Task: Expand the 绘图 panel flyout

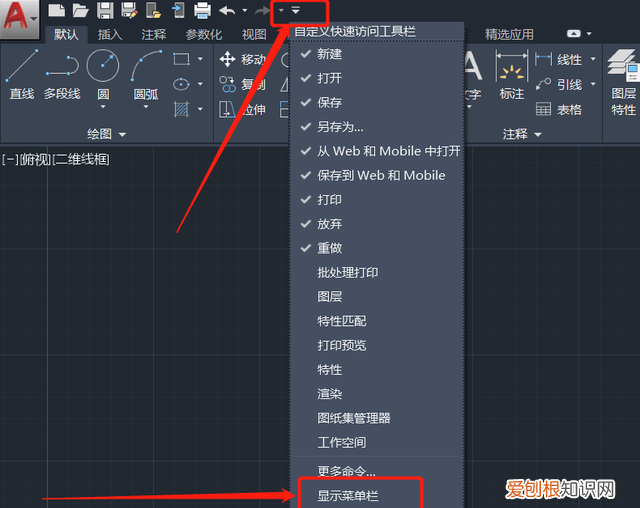Action: coord(122,134)
